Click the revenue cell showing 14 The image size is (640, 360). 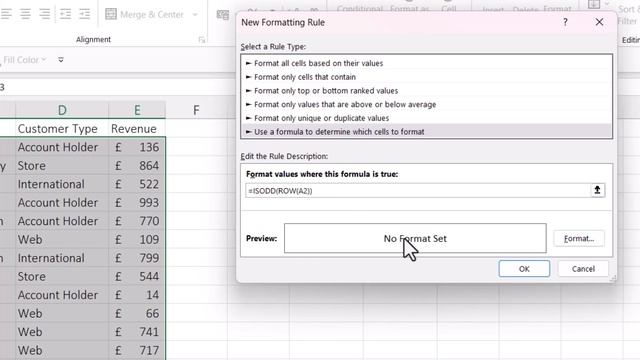click(x=137, y=295)
